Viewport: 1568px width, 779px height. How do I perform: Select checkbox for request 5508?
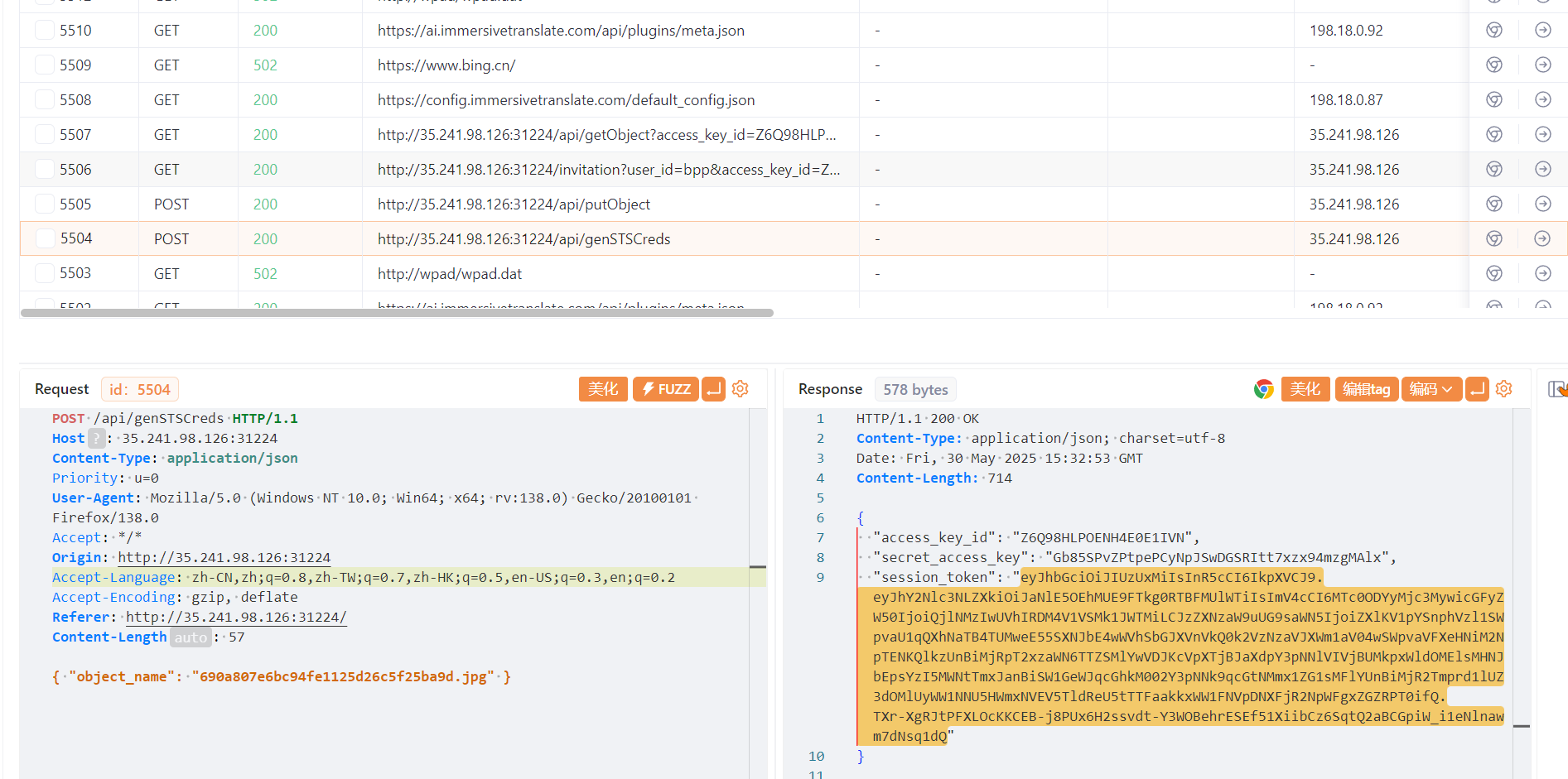[45, 100]
